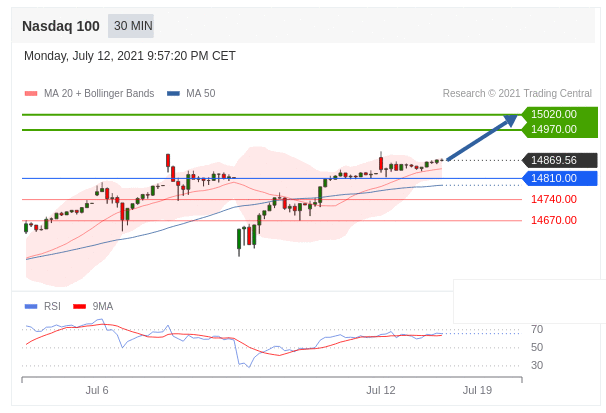Screen dimensions: 606x413
Task: Toggle the RSI legend entry
Action: pos(52,306)
